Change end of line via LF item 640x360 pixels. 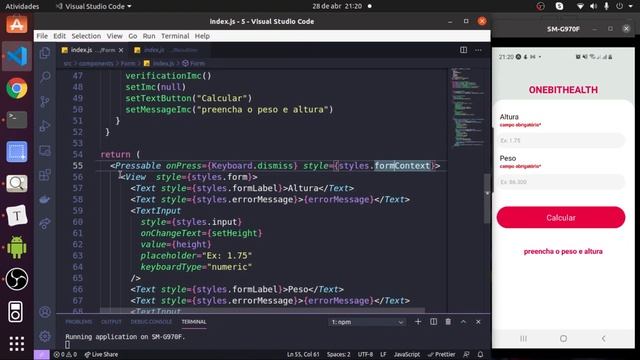tap(383, 354)
